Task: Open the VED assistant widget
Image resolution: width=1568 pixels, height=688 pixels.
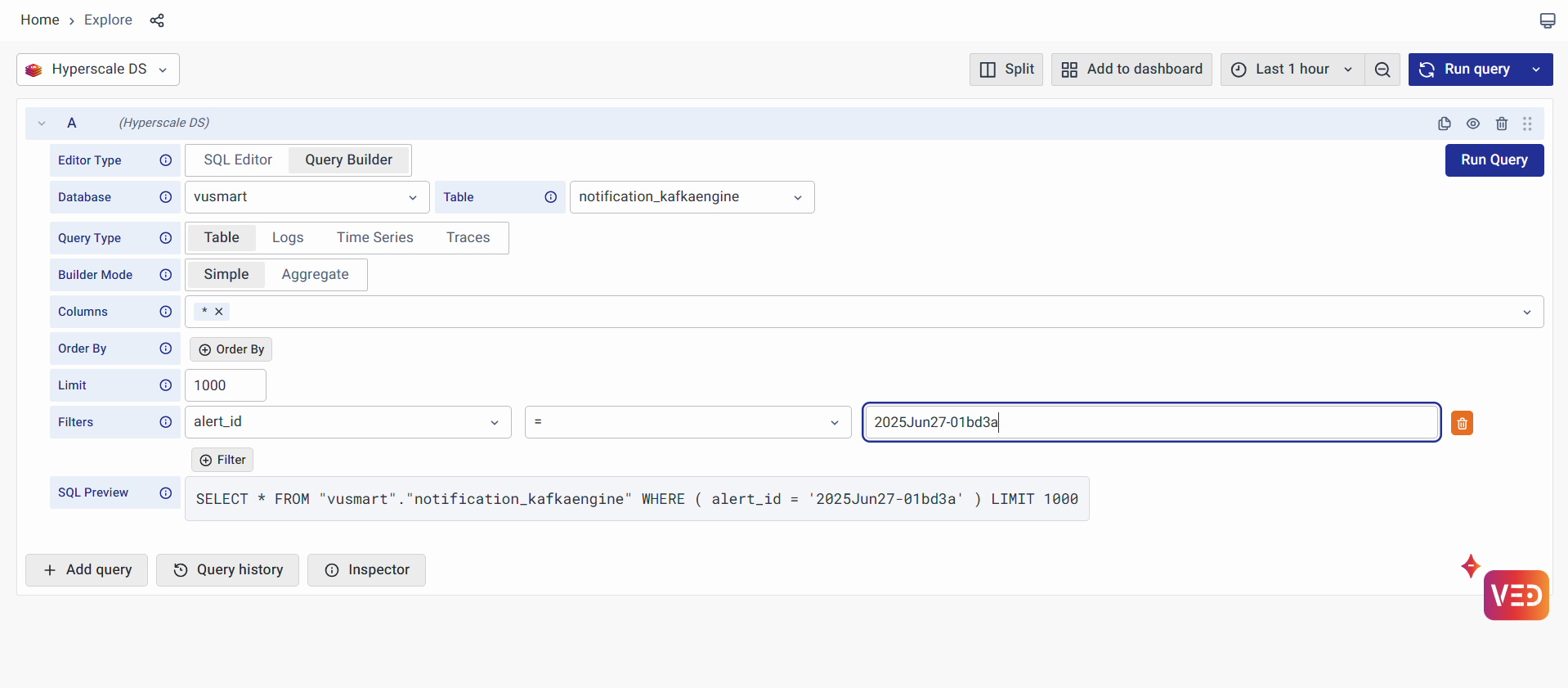Action: point(1516,595)
